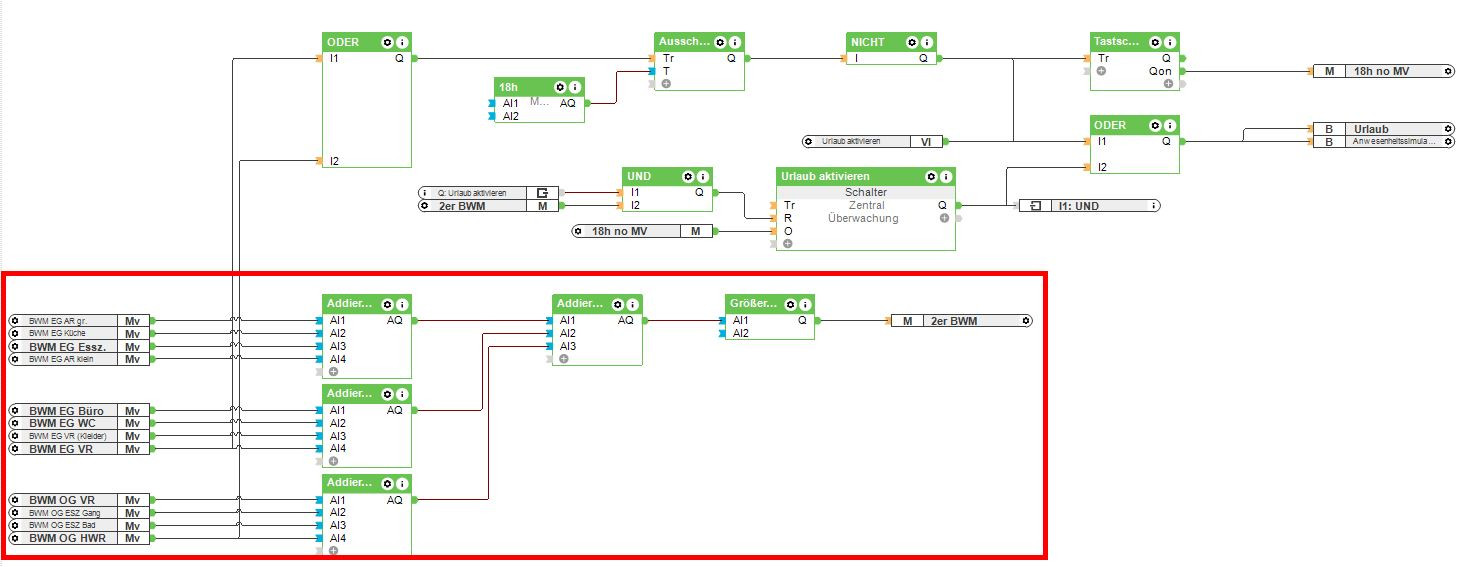This screenshot has height=567, width=1471.
Task: Show info icon of UND block
Action: tap(702, 176)
